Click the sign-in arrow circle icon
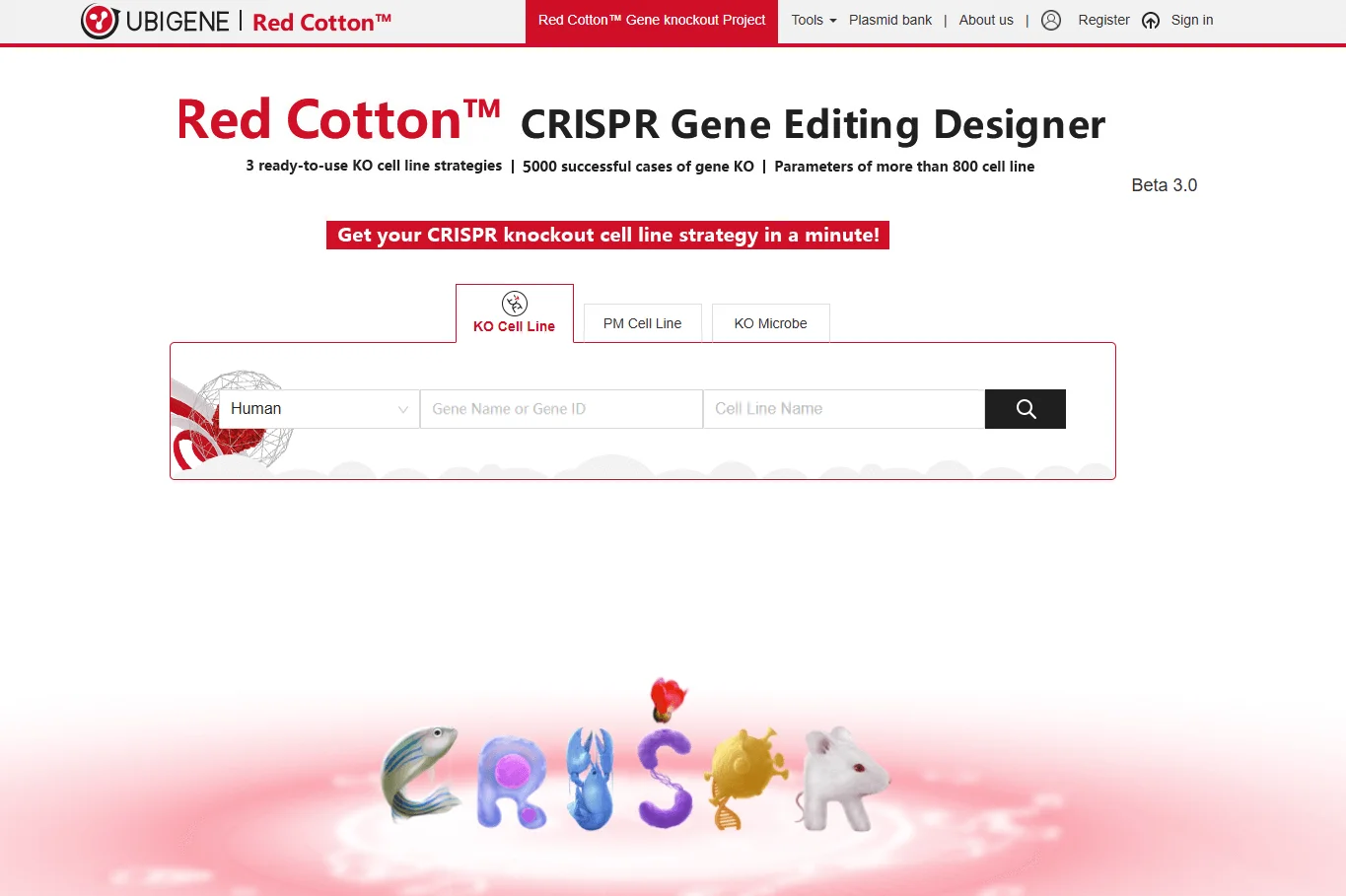 [1151, 21]
